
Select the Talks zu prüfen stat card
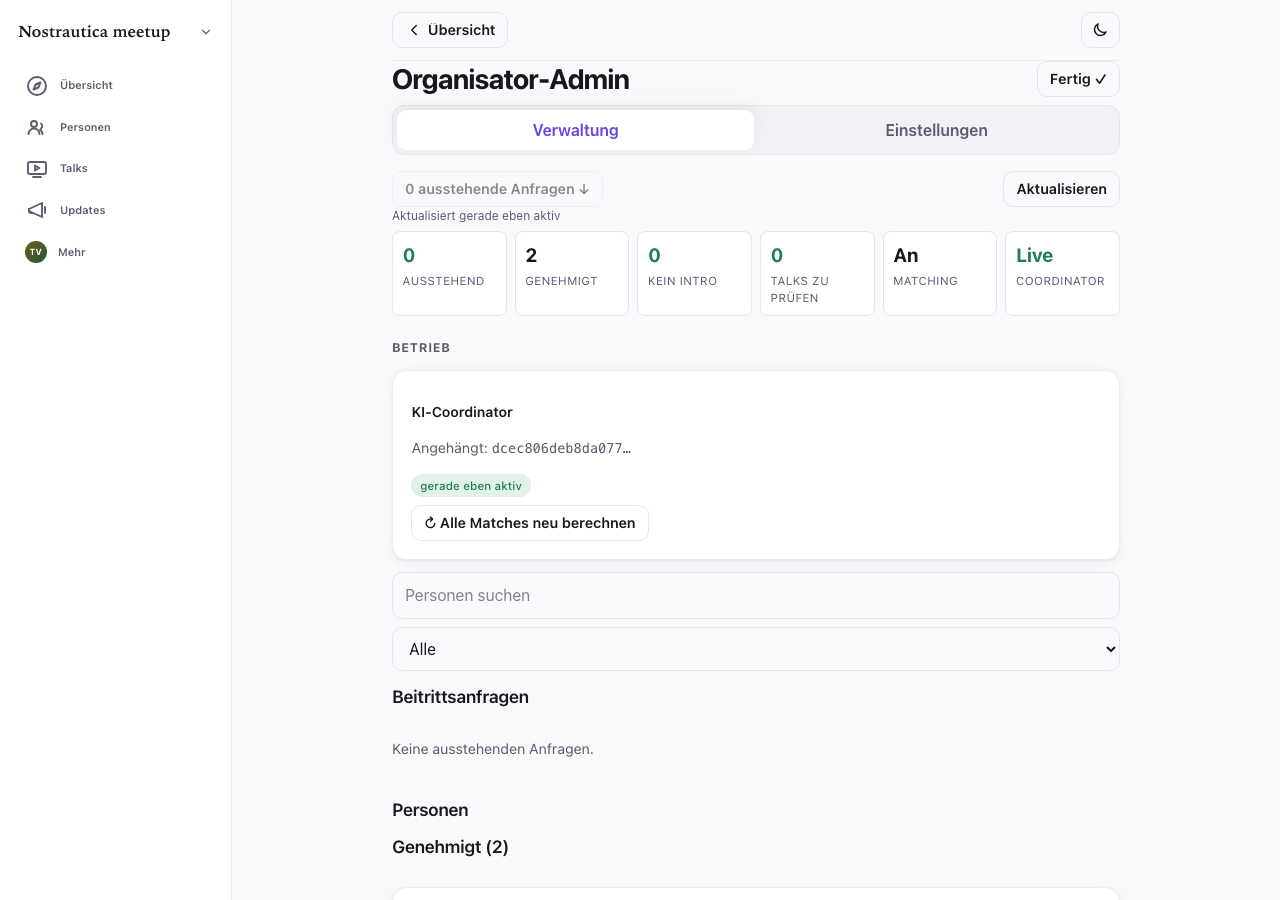click(817, 273)
